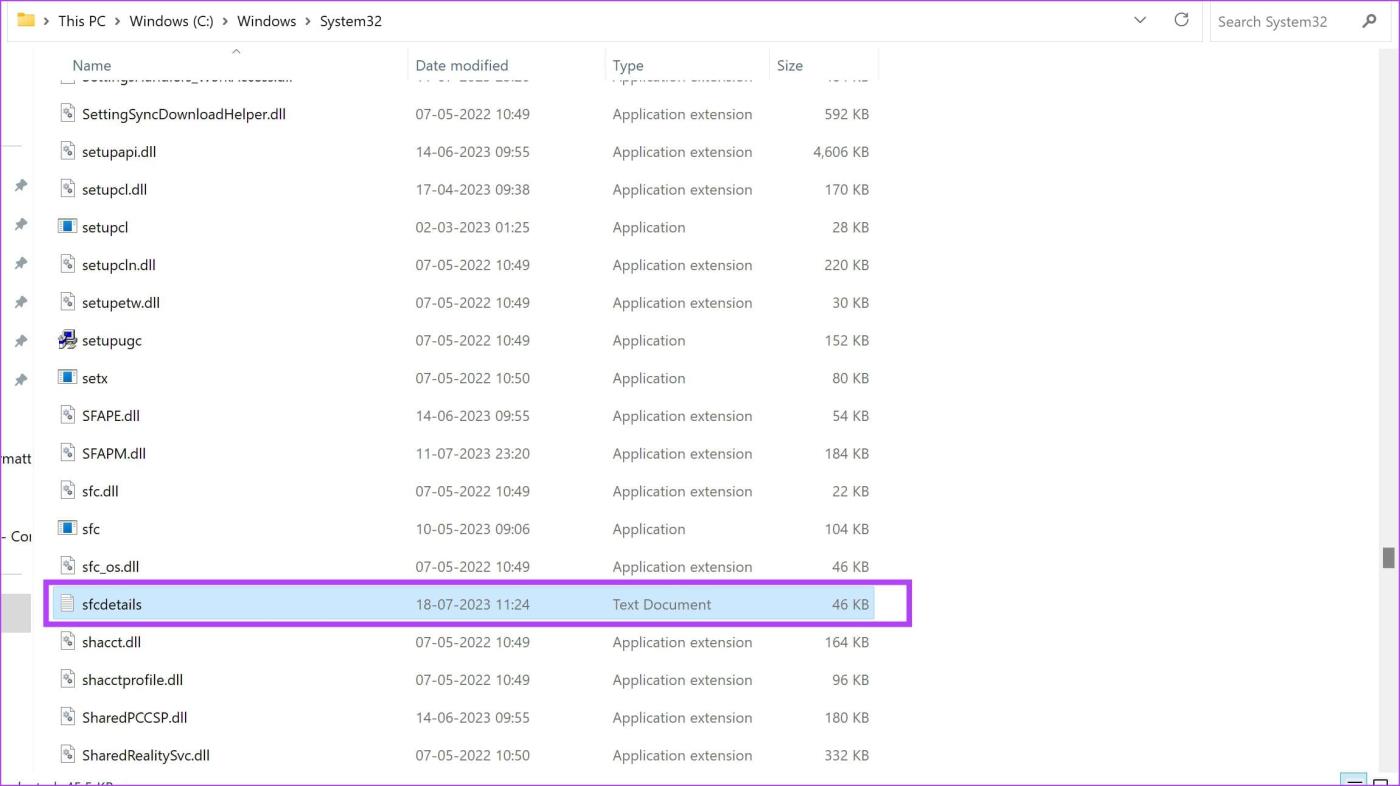
Task: Select the sfc application icon
Action: click(x=67, y=528)
